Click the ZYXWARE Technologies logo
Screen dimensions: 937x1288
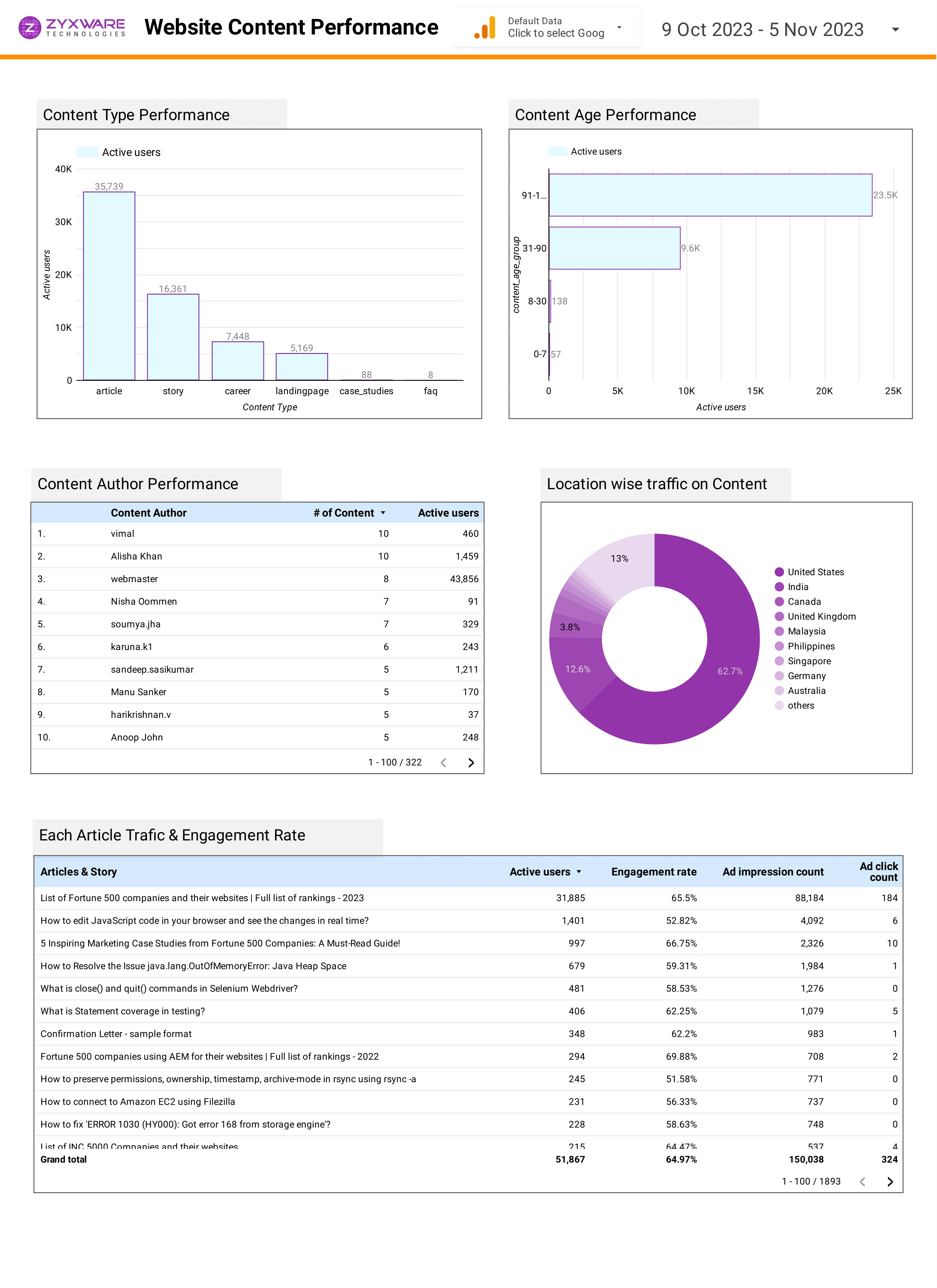(x=71, y=27)
